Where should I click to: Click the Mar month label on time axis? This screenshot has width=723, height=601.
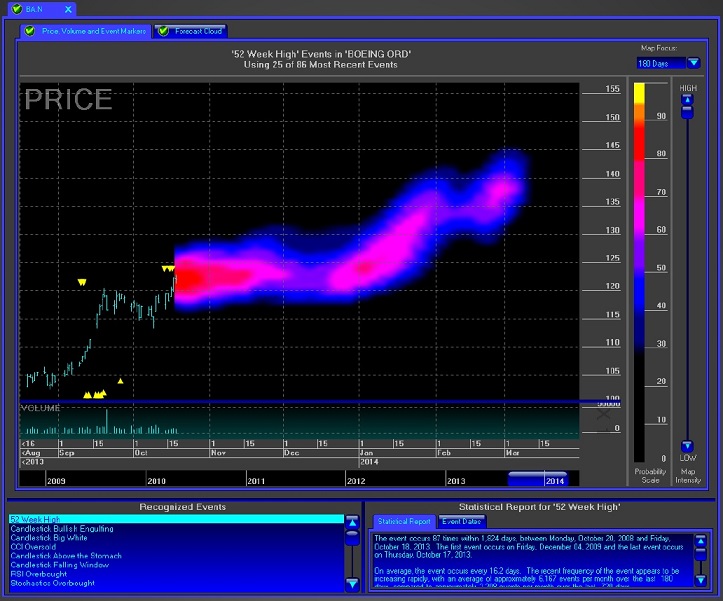click(512, 453)
